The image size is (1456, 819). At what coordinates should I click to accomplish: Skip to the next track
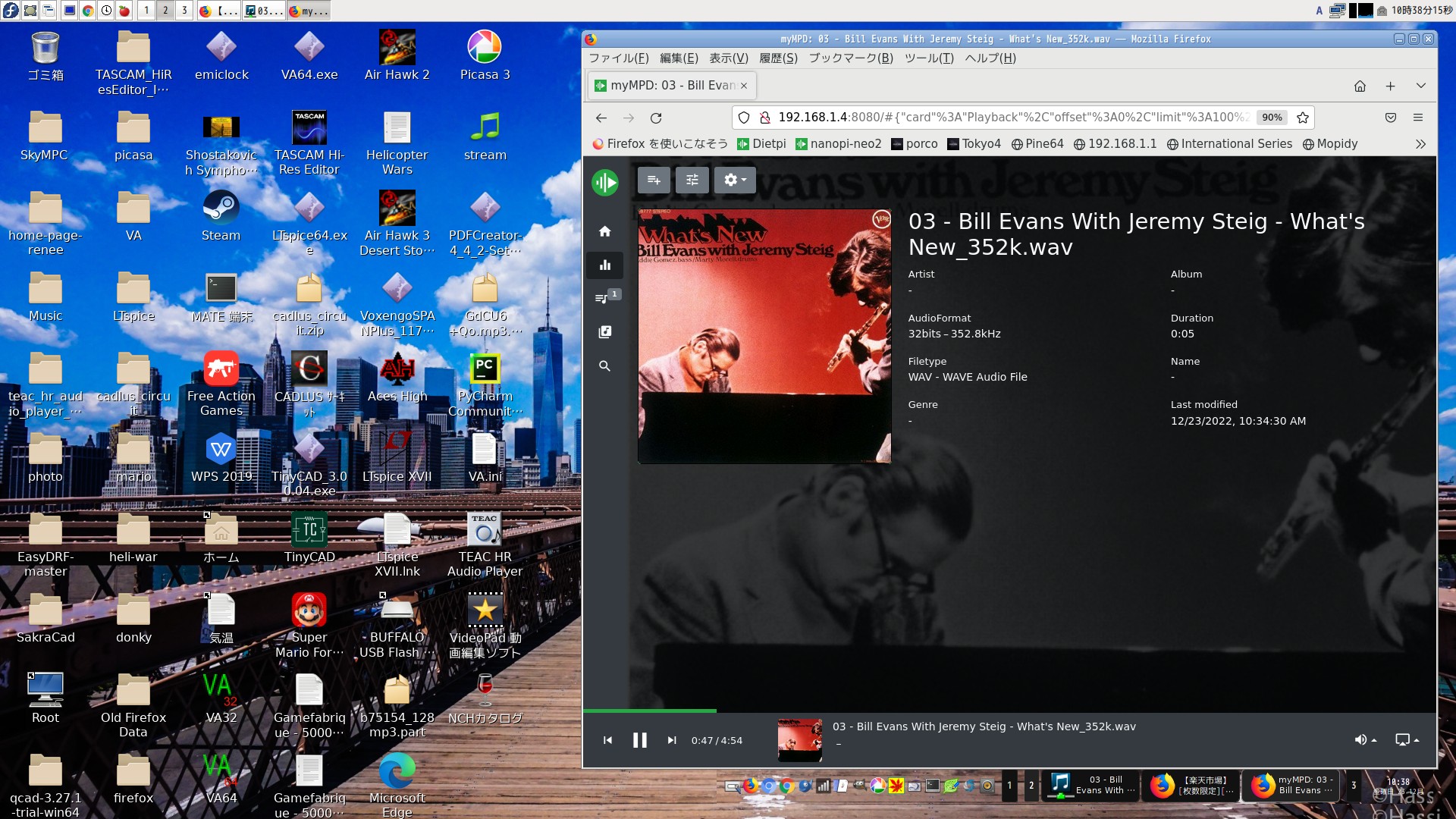tap(671, 740)
